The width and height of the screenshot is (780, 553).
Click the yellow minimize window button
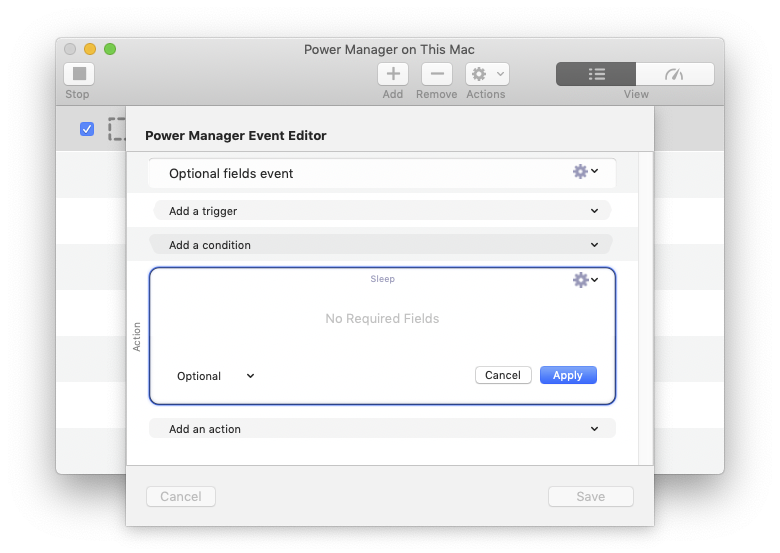[90, 49]
